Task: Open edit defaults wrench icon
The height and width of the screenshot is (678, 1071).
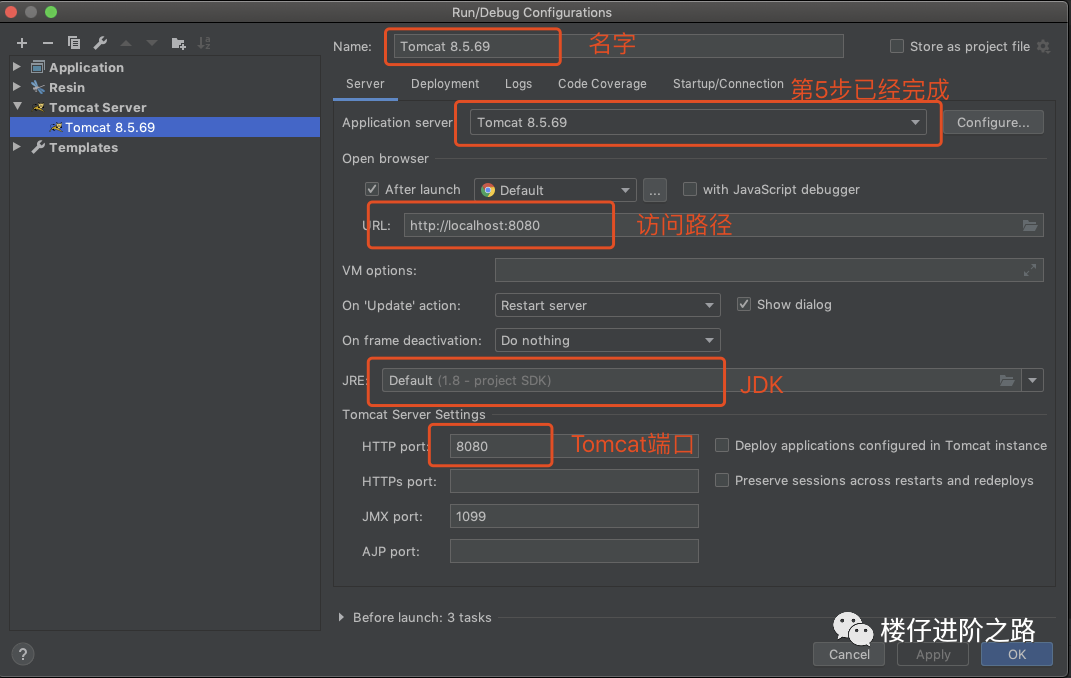Action: point(100,43)
